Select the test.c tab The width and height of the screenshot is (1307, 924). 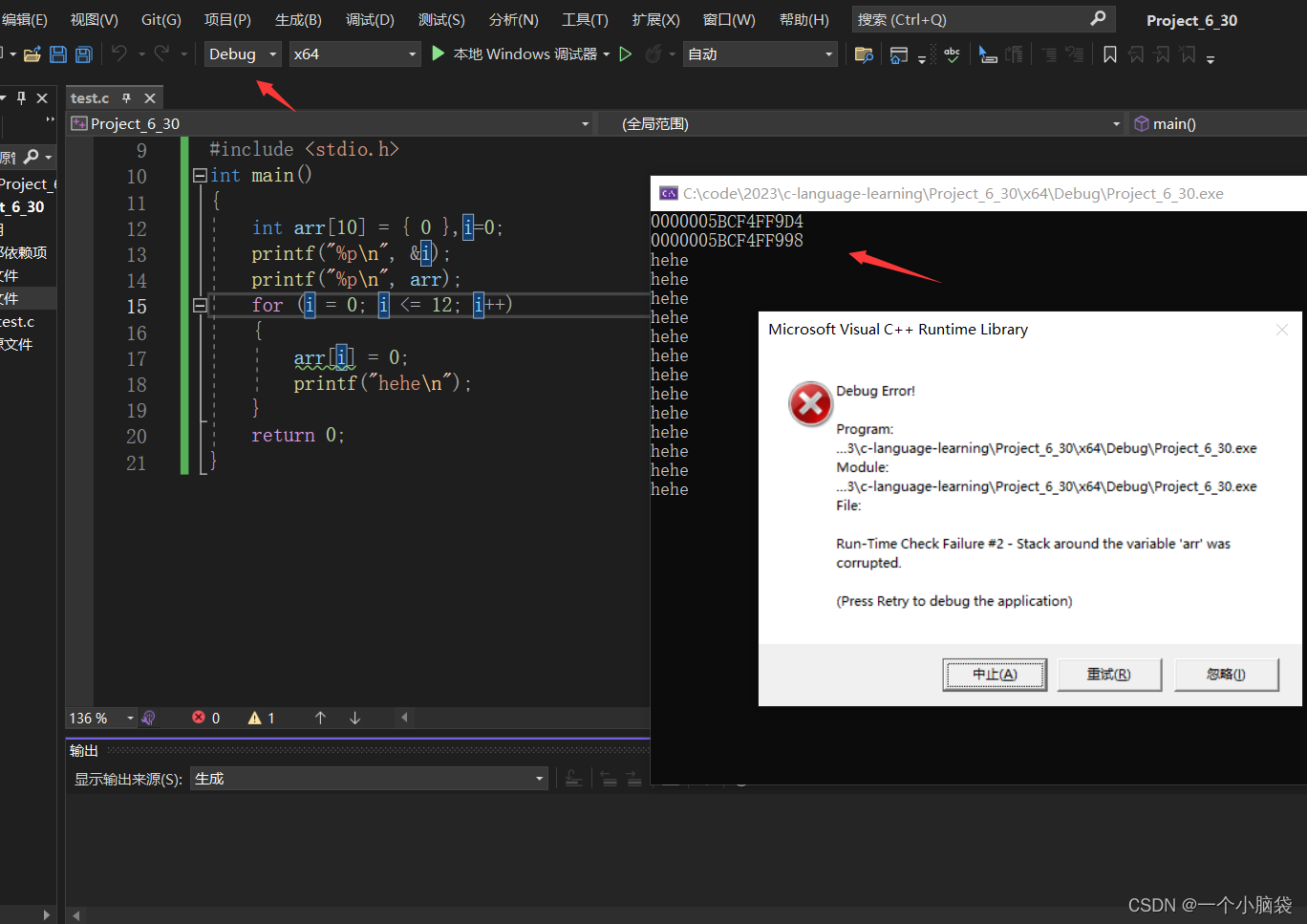90,97
